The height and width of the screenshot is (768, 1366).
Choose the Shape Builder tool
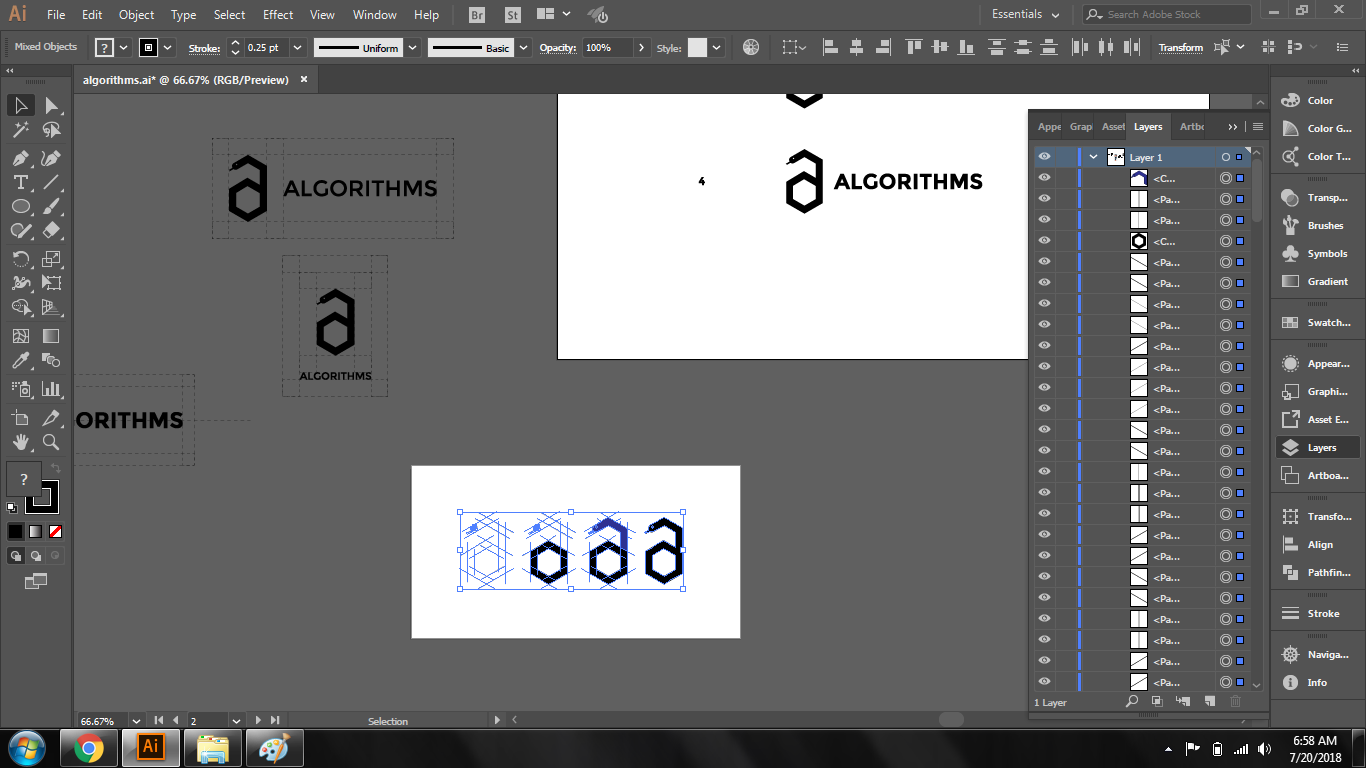20,307
